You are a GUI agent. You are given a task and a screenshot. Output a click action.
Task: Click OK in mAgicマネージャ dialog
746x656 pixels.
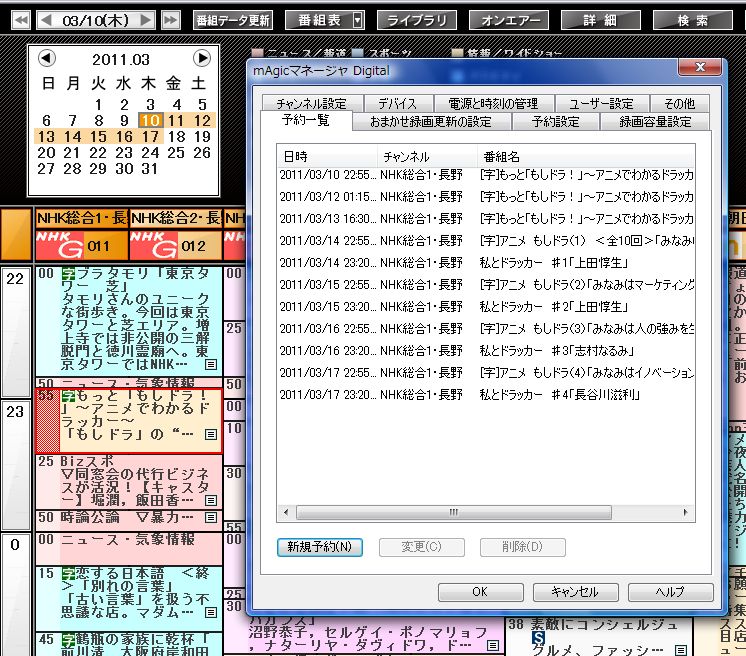click(481, 592)
